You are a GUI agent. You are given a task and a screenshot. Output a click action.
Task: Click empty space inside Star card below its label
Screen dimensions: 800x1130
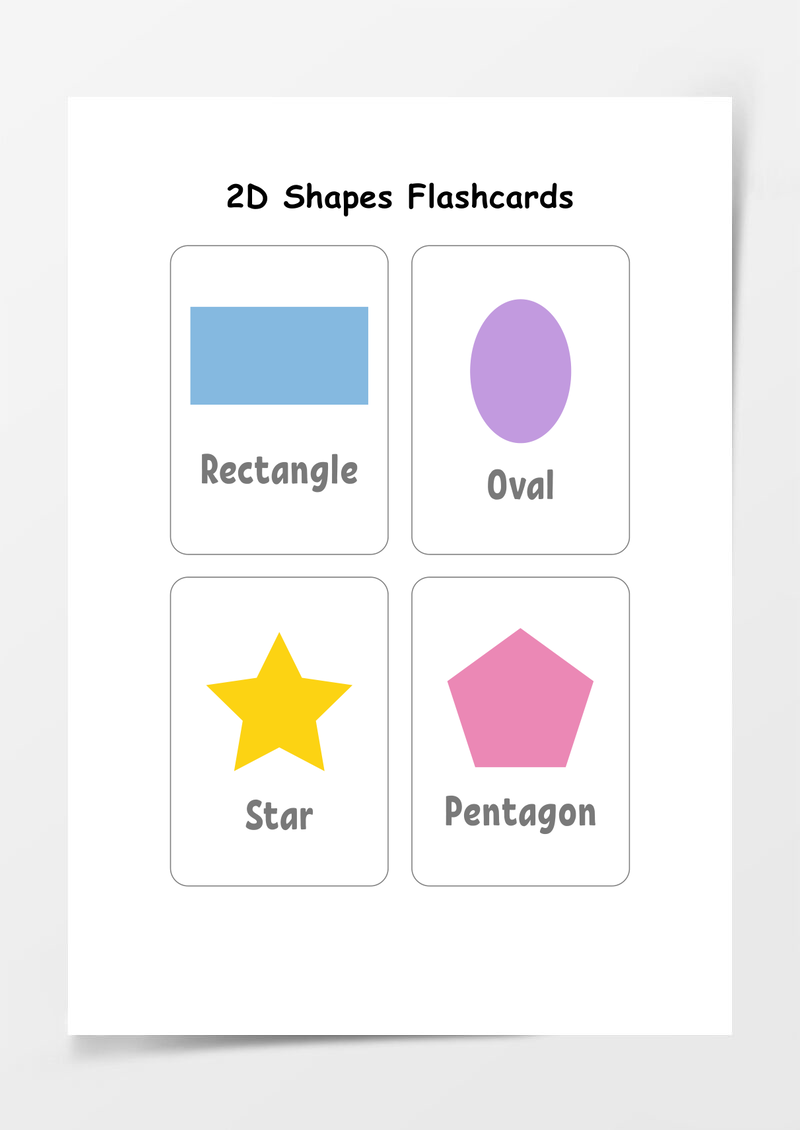[279, 858]
